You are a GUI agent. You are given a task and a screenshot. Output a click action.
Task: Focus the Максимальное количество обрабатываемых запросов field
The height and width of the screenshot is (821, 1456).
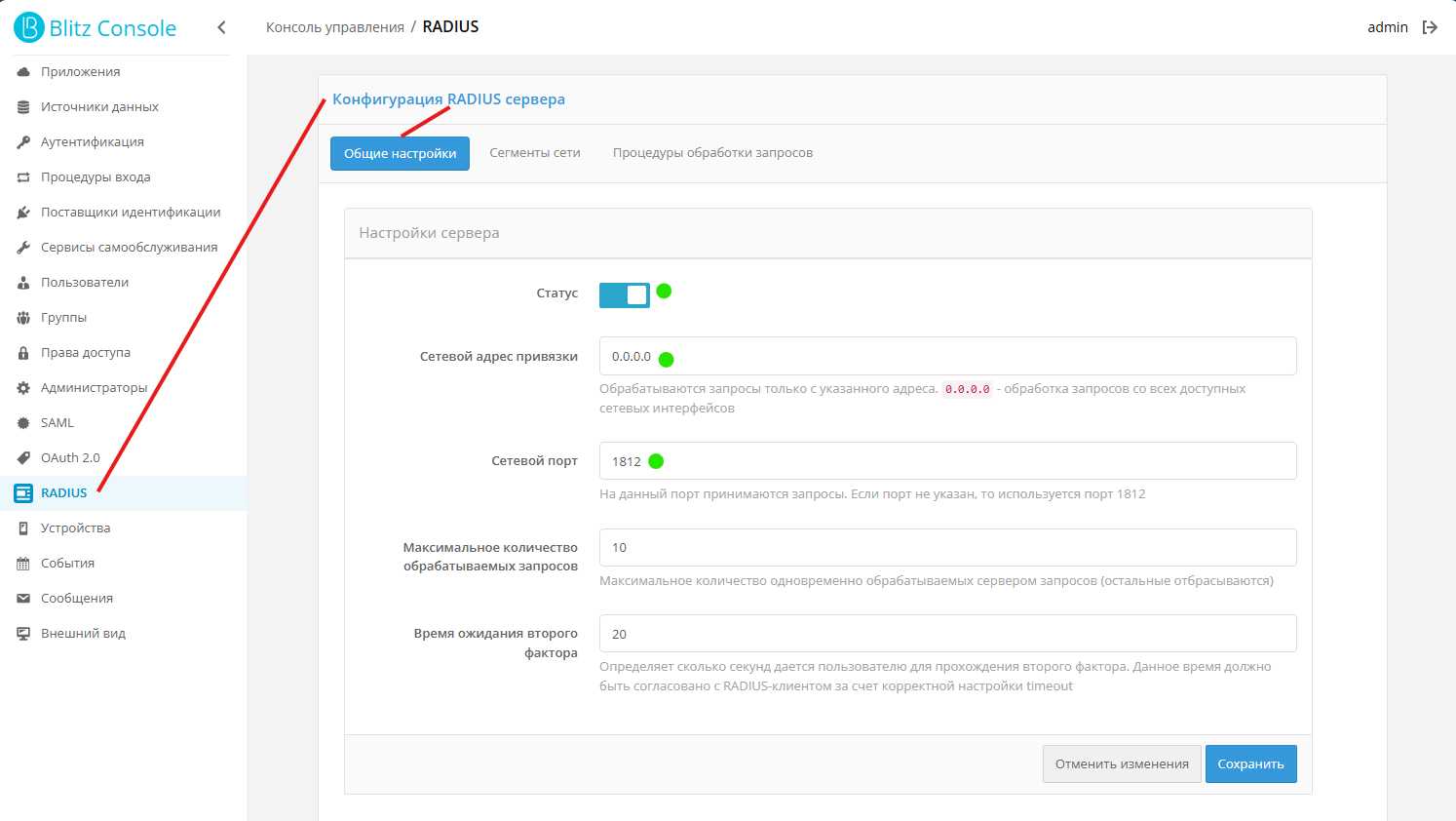[x=947, y=547]
